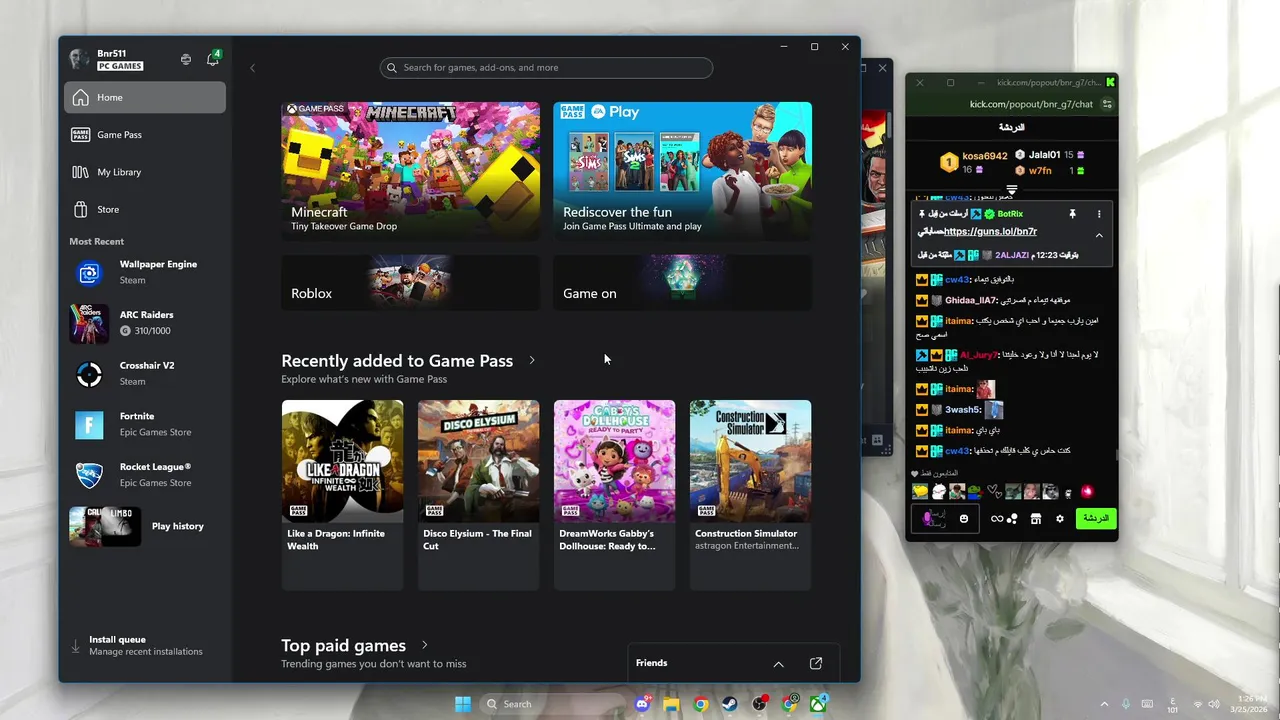Click the Windows Start button
The width and height of the screenshot is (1280, 720).
point(463,704)
